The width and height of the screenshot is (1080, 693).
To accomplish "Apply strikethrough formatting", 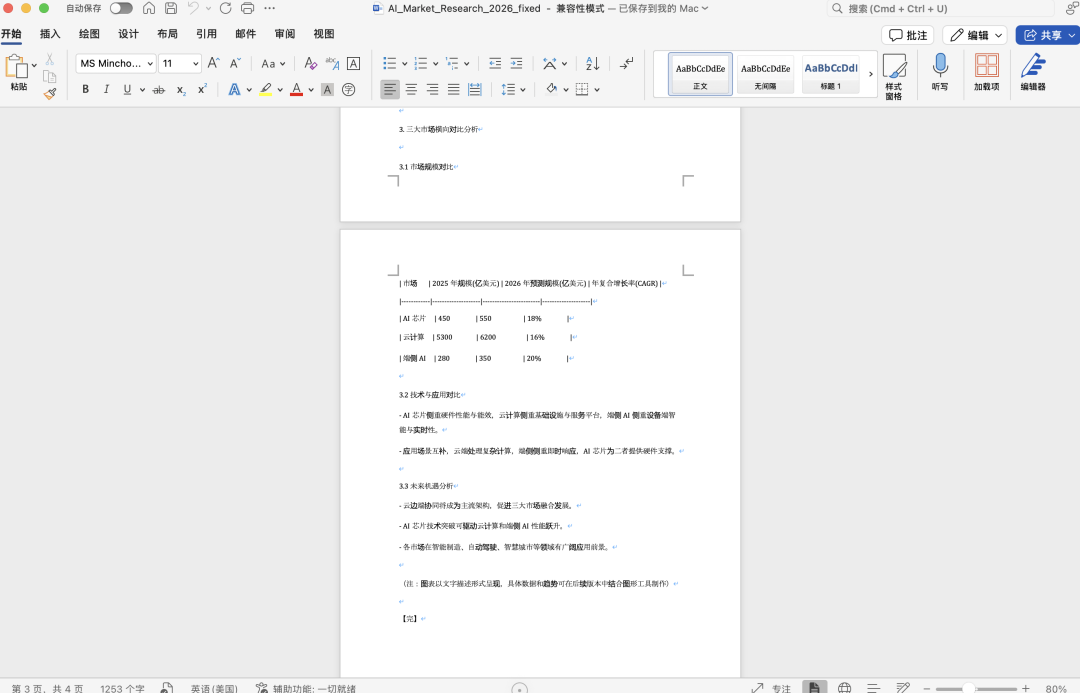I will tap(158, 89).
